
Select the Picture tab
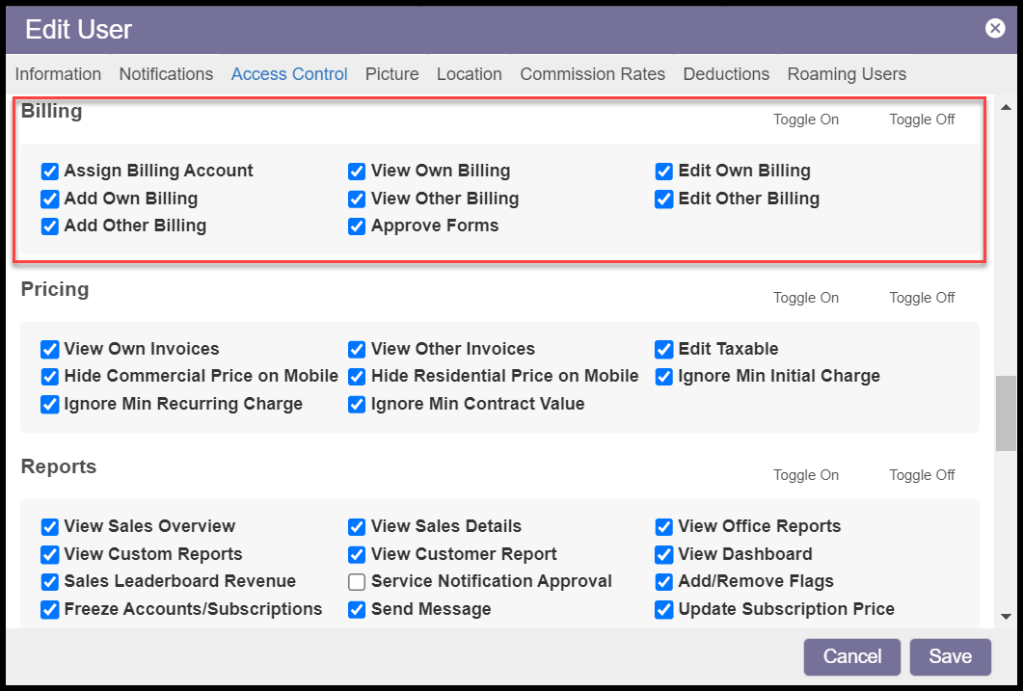click(x=392, y=74)
